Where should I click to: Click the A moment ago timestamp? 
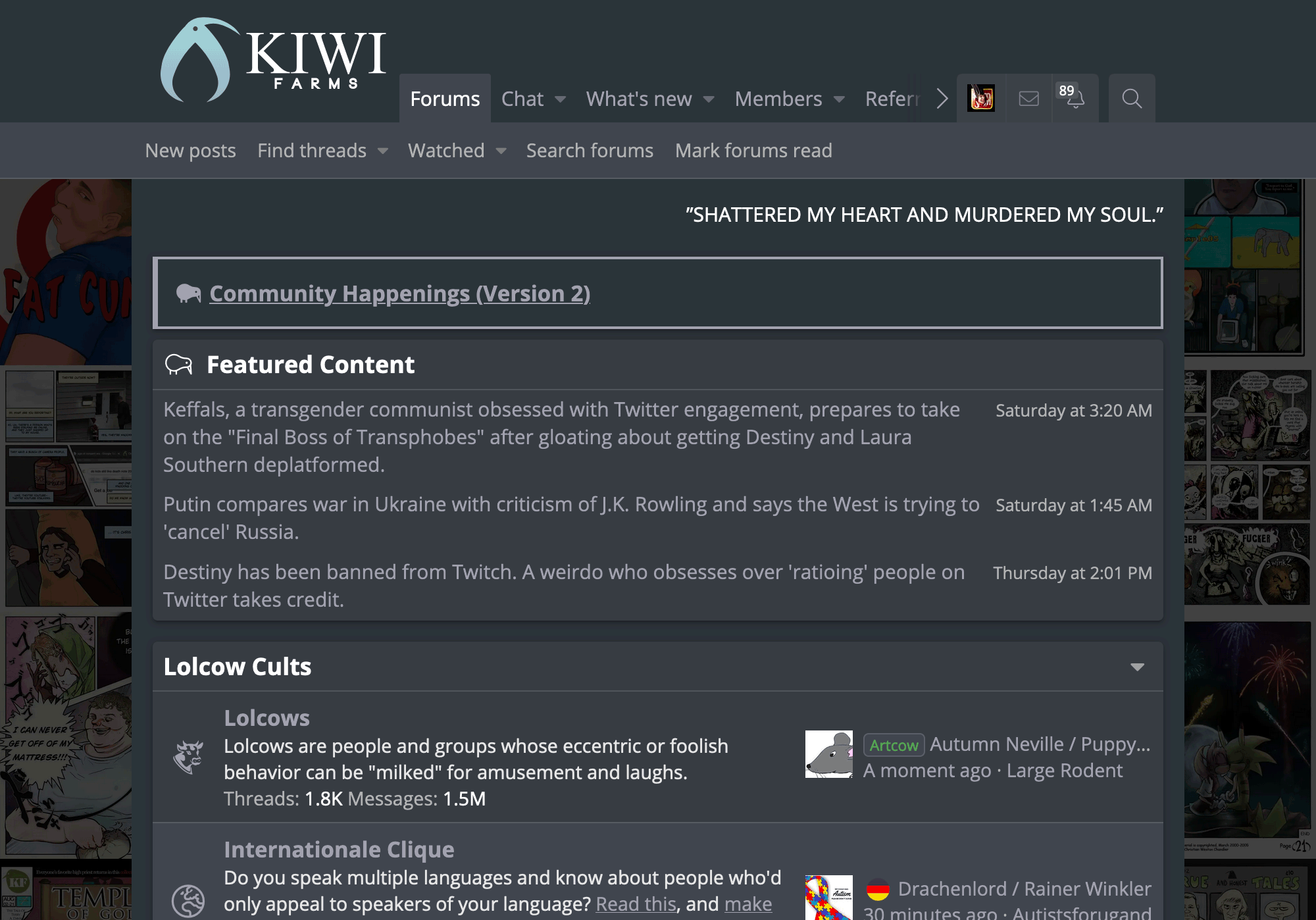pos(927,771)
